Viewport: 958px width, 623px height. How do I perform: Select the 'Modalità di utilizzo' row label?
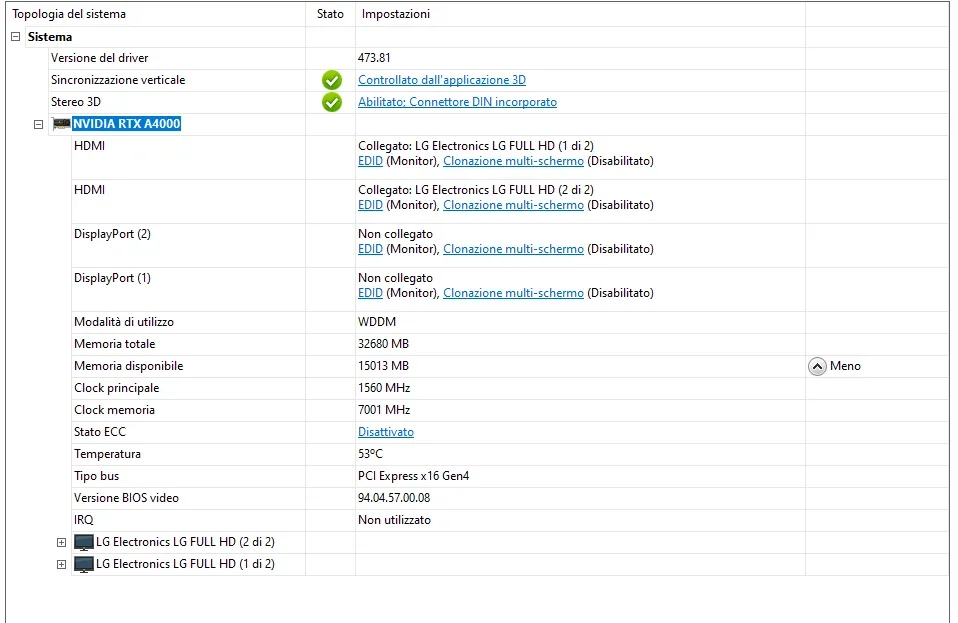click(124, 322)
